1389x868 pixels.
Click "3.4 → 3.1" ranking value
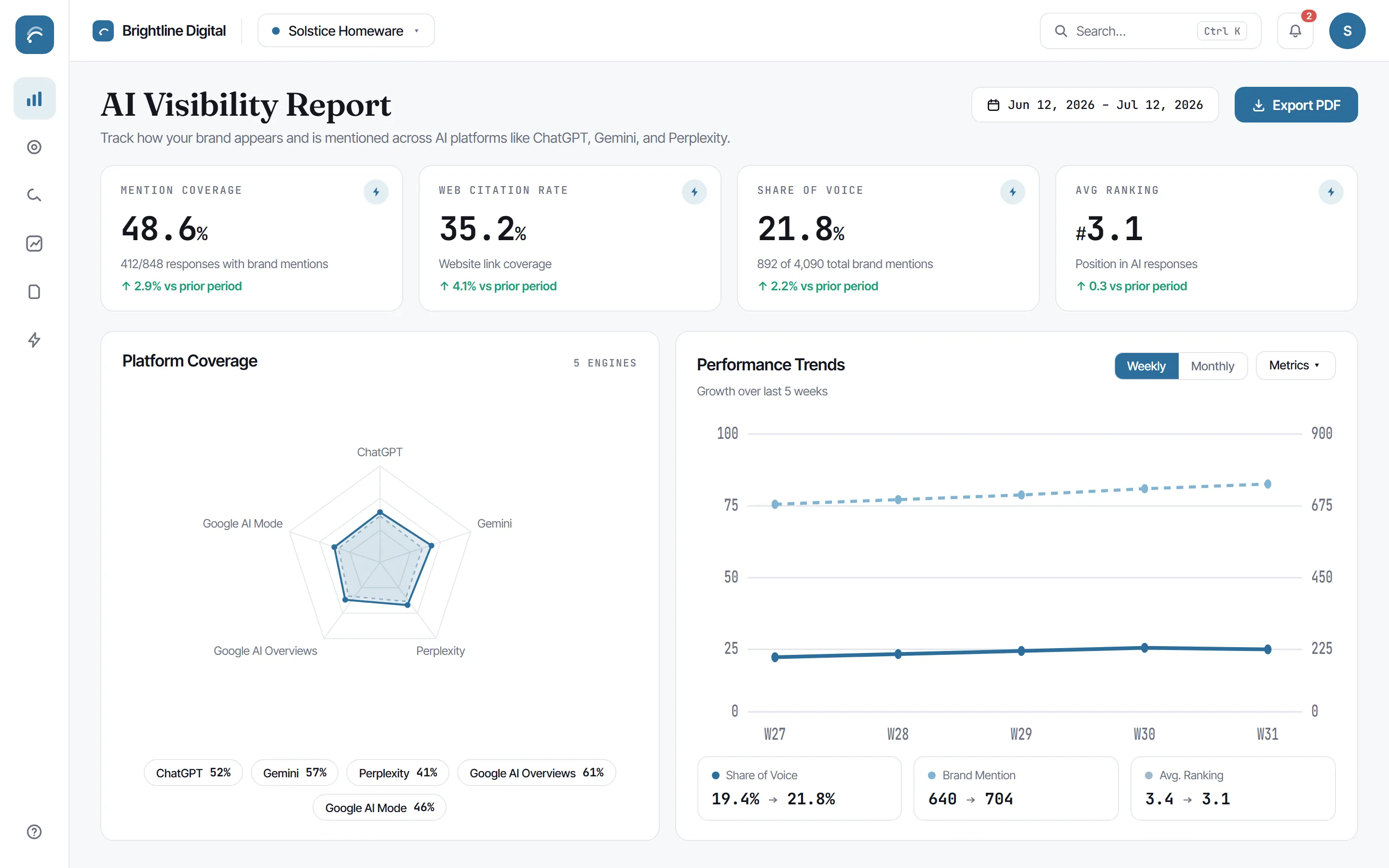pyautogui.click(x=1187, y=799)
